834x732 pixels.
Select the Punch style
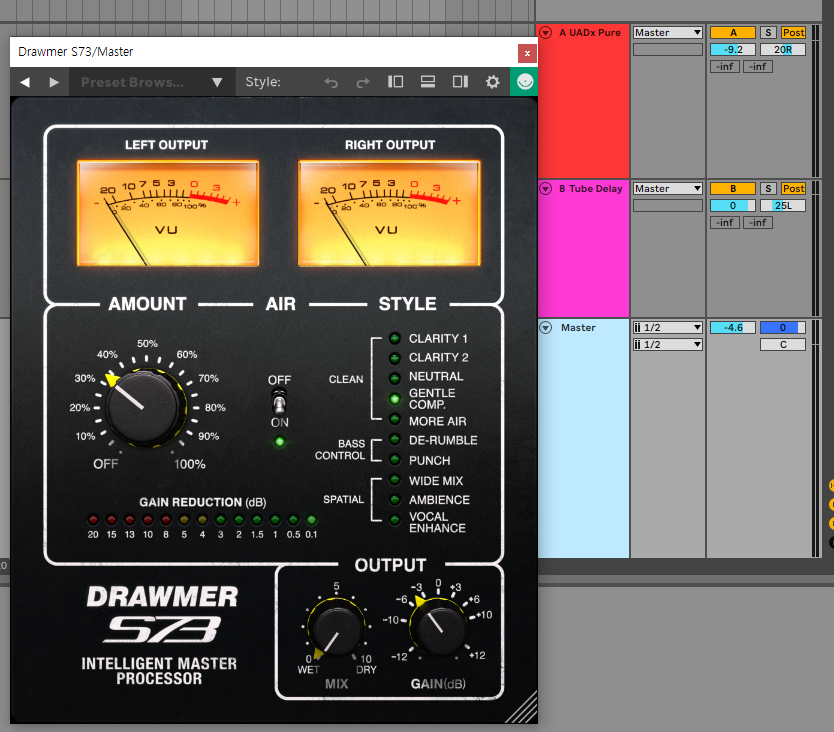tap(395, 459)
